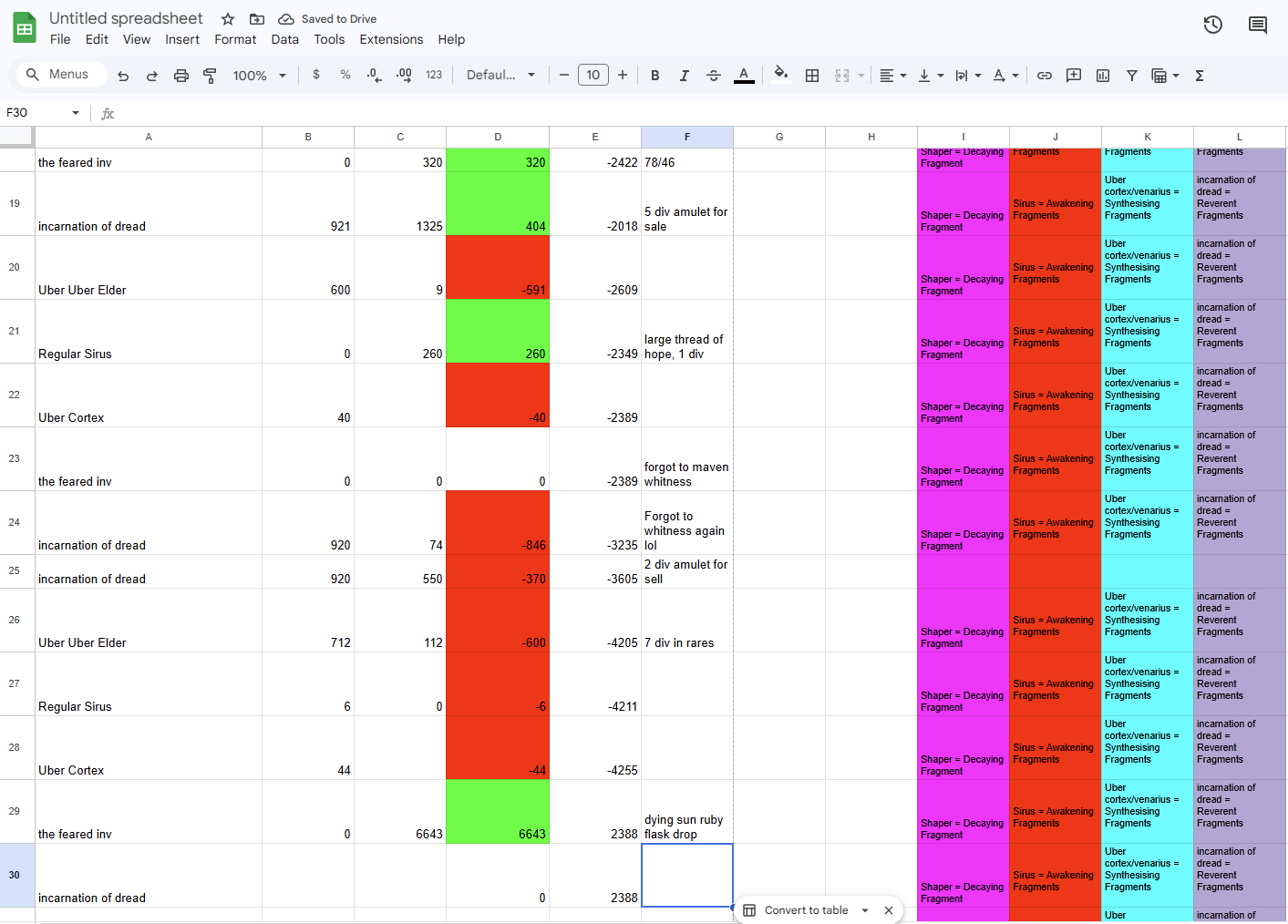Open the Extensions menu
Image resolution: width=1288 pixels, height=924 pixels.
391,39
